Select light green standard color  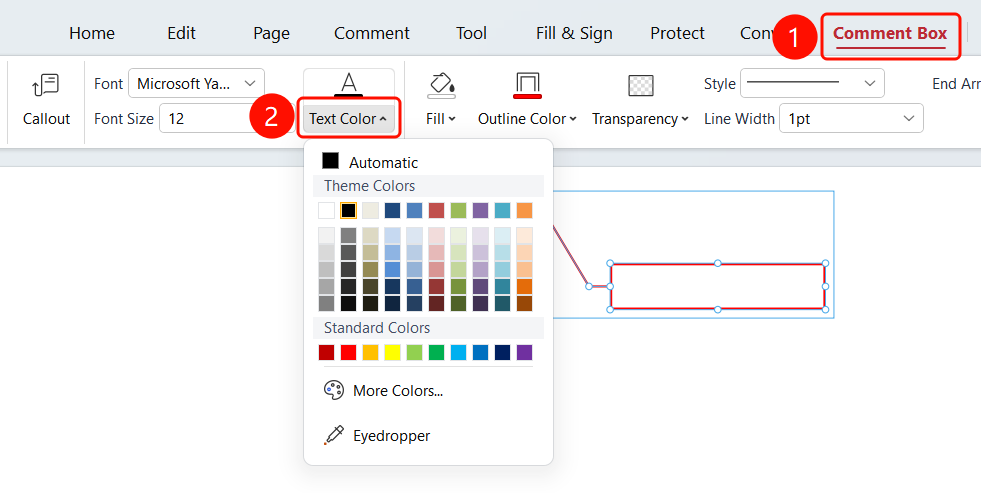414,352
